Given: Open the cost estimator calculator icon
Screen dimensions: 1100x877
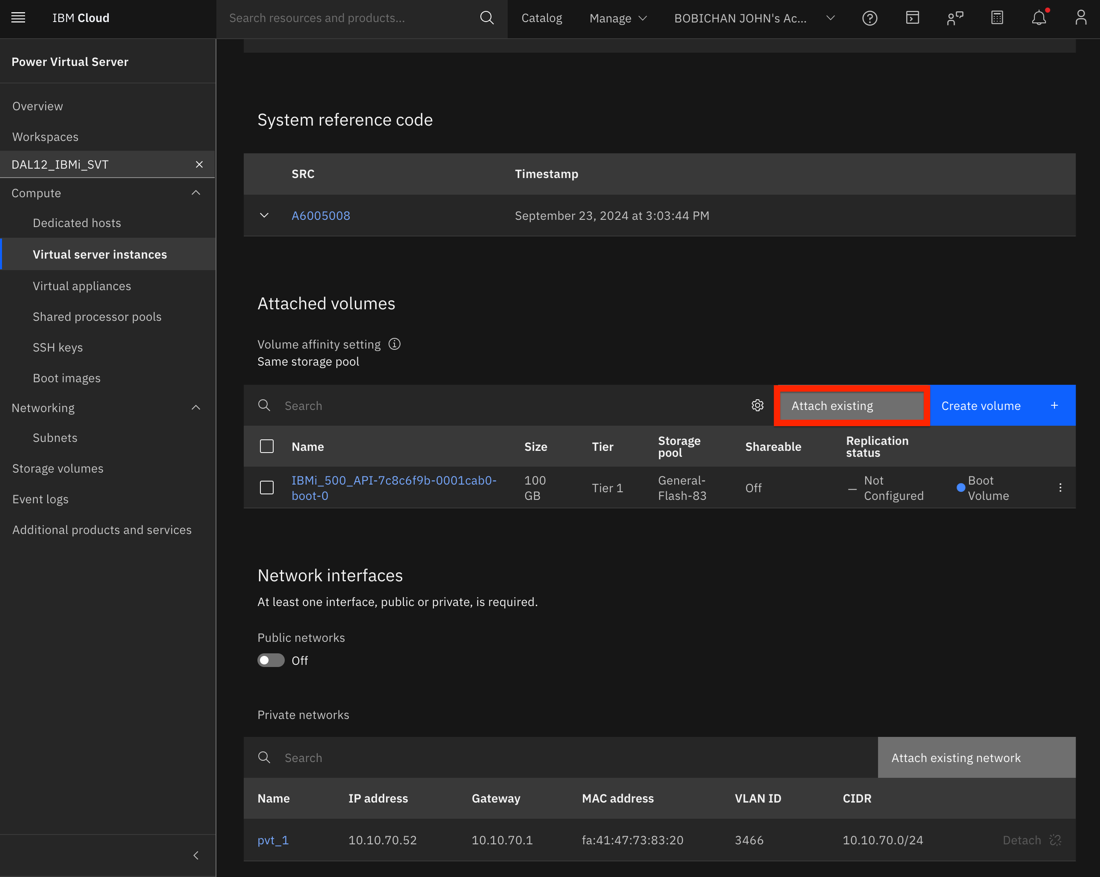Looking at the screenshot, I should pos(996,17).
